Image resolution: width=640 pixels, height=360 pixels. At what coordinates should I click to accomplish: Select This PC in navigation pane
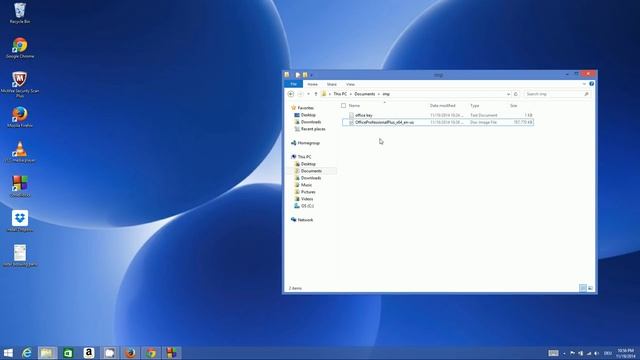[304, 157]
